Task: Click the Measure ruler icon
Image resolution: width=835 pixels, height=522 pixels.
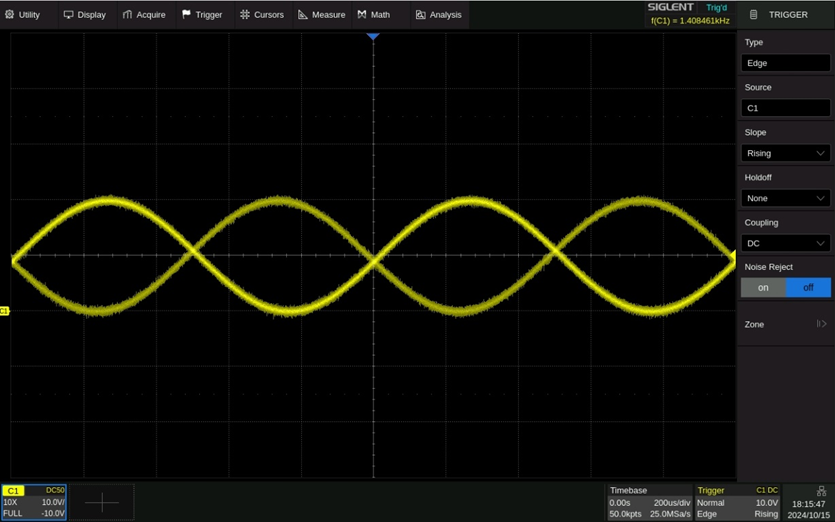Action: pyautogui.click(x=303, y=15)
